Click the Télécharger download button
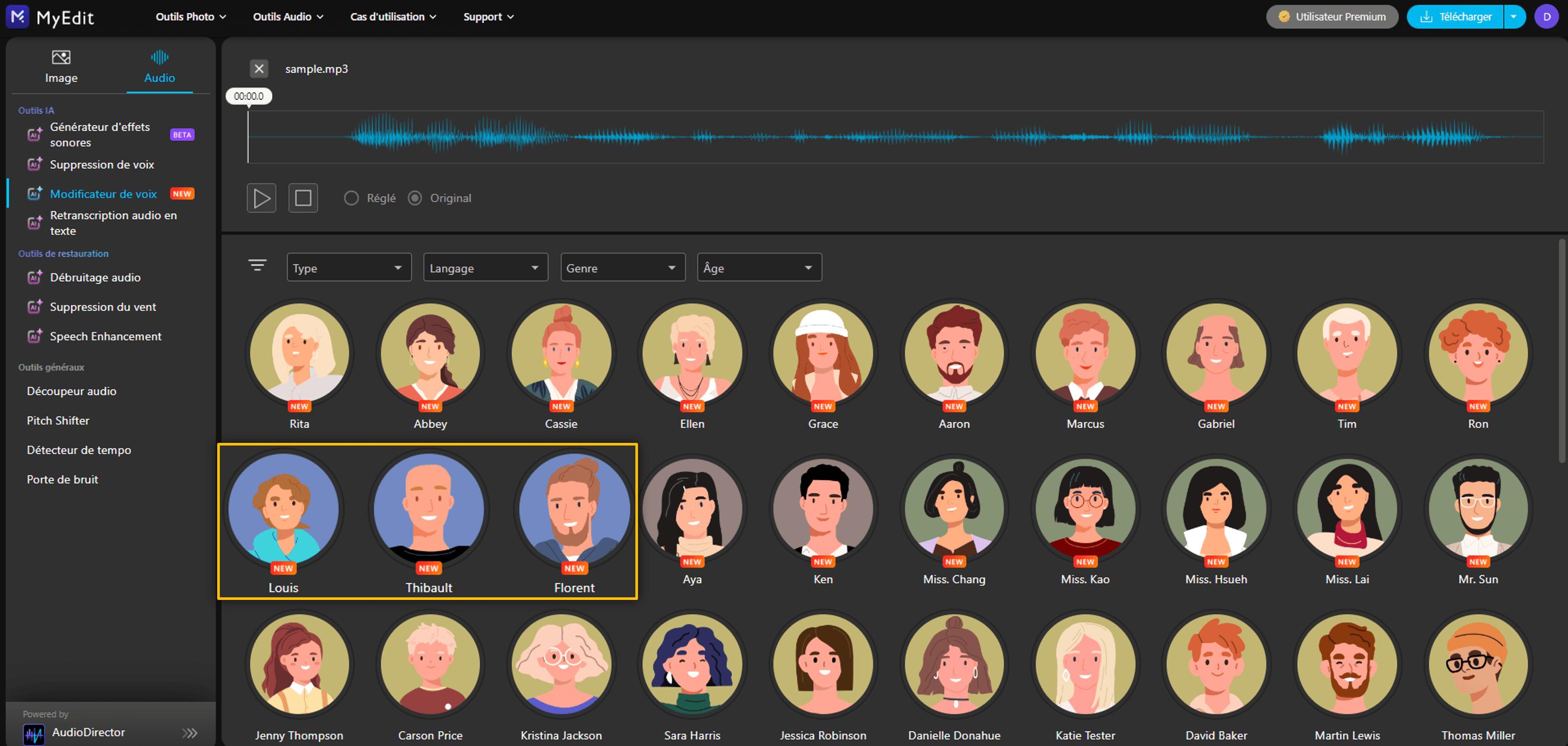Viewport: 1568px width, 746px height. click(x=1454, y=16)
